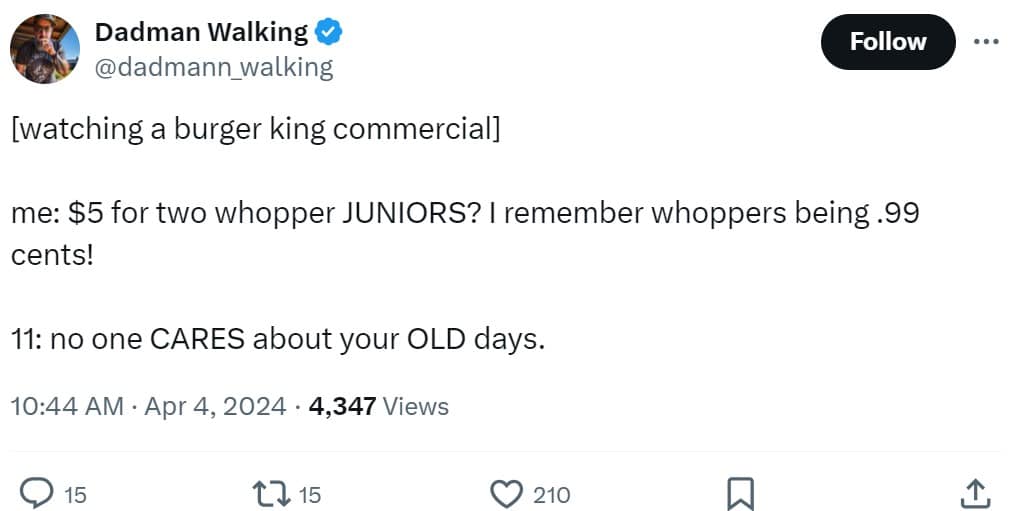
Task: Visit the @dadmann_walking handle link
Action: [214, 67]
